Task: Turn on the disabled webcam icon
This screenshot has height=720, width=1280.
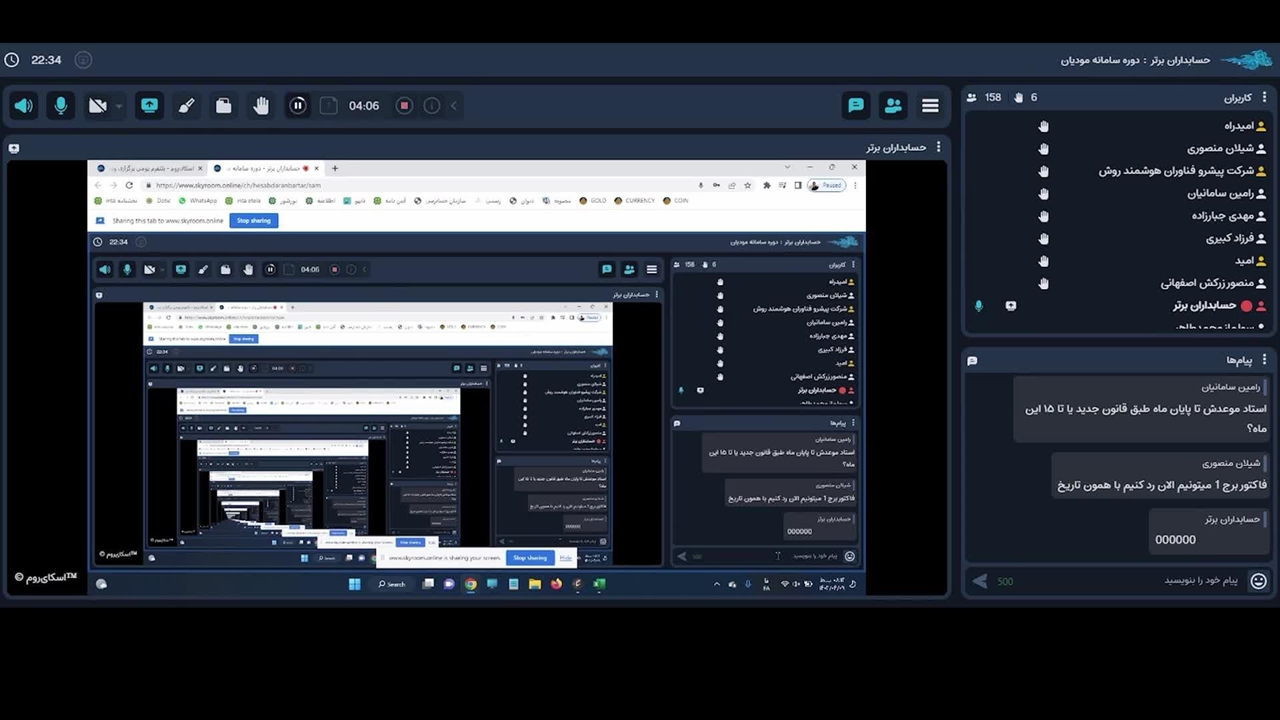Action: point(97,105)
